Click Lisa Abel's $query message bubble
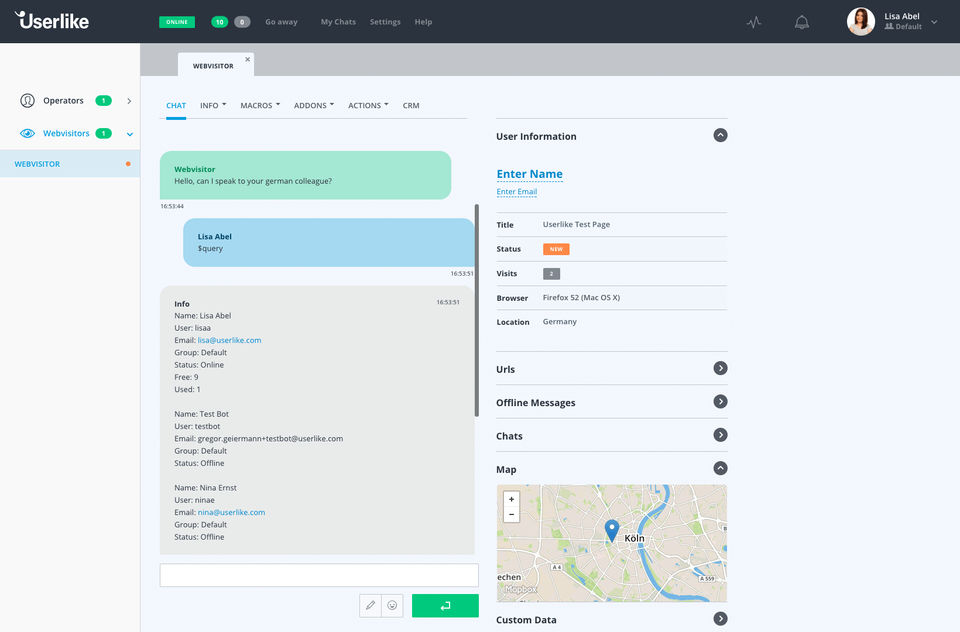 coord(329,243)
